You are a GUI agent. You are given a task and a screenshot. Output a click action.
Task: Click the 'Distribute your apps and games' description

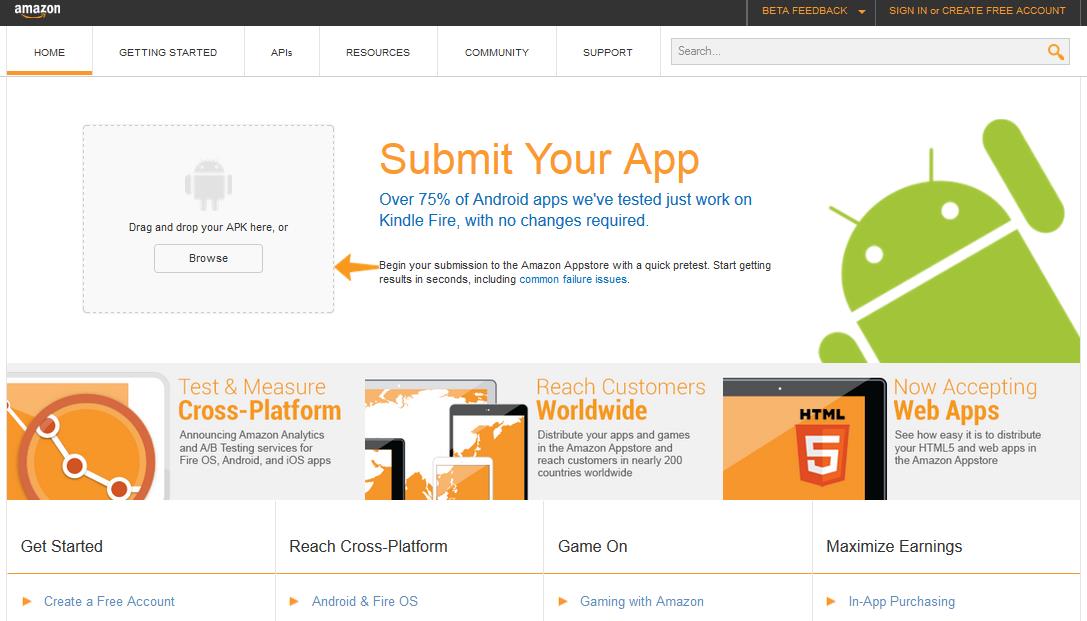coord(614,453)
